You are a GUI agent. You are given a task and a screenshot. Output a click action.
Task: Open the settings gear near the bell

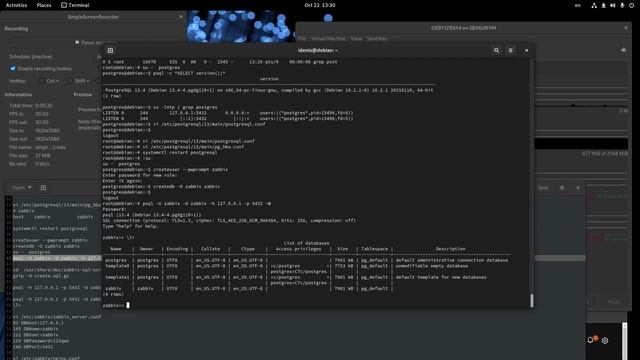605,340
